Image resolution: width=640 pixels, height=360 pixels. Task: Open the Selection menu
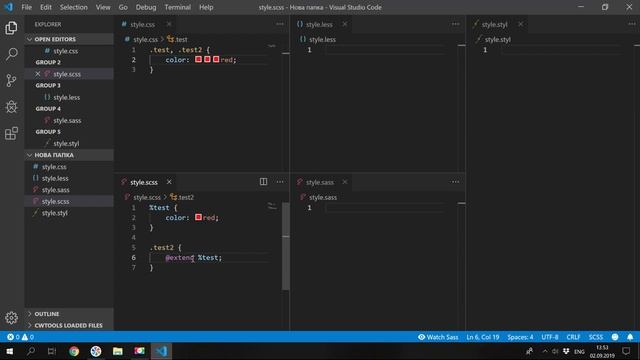click(73, 7)
